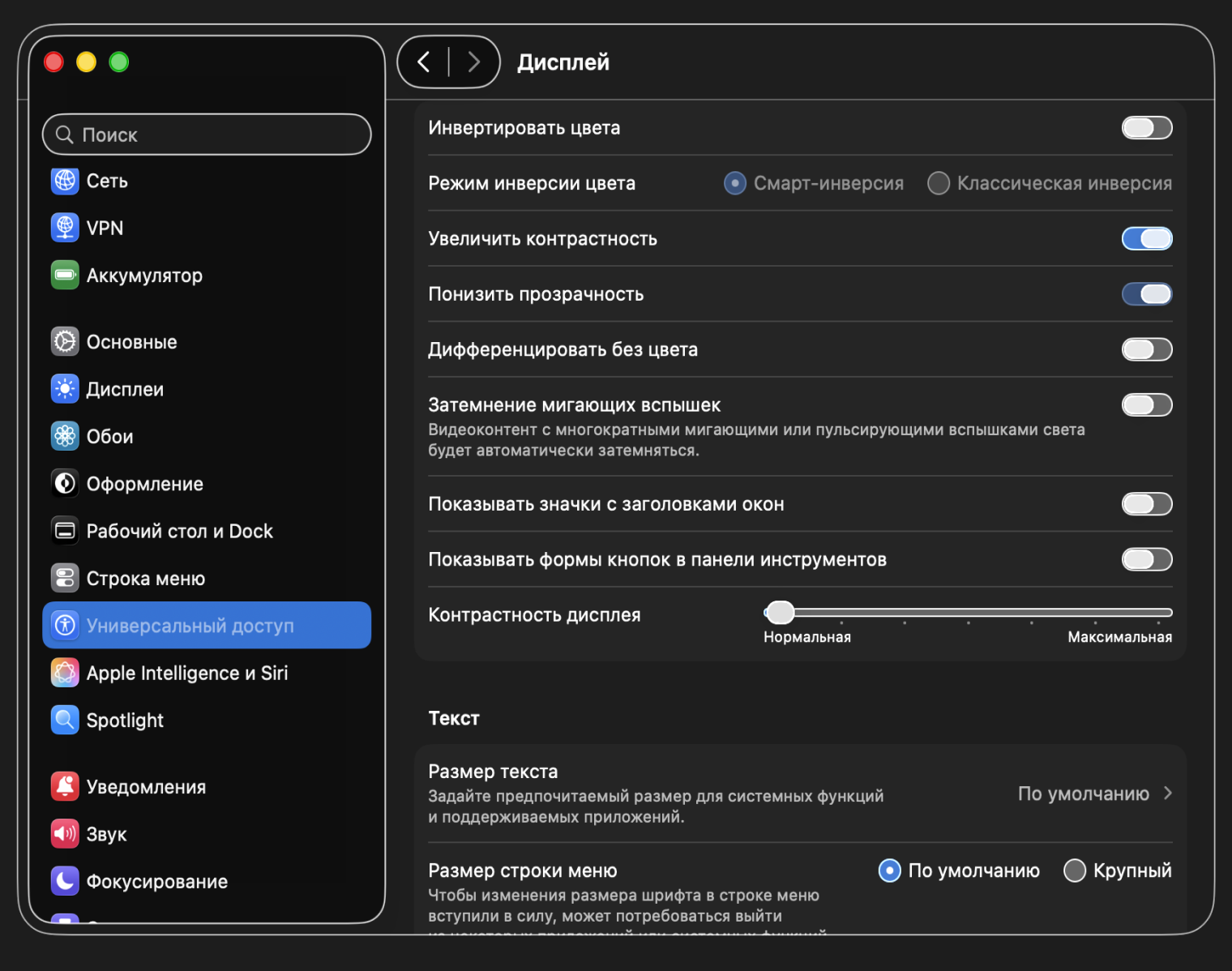Open the Звук speaker icon
This screenshot has height=971, width=1232.
[x=65, y=834]
